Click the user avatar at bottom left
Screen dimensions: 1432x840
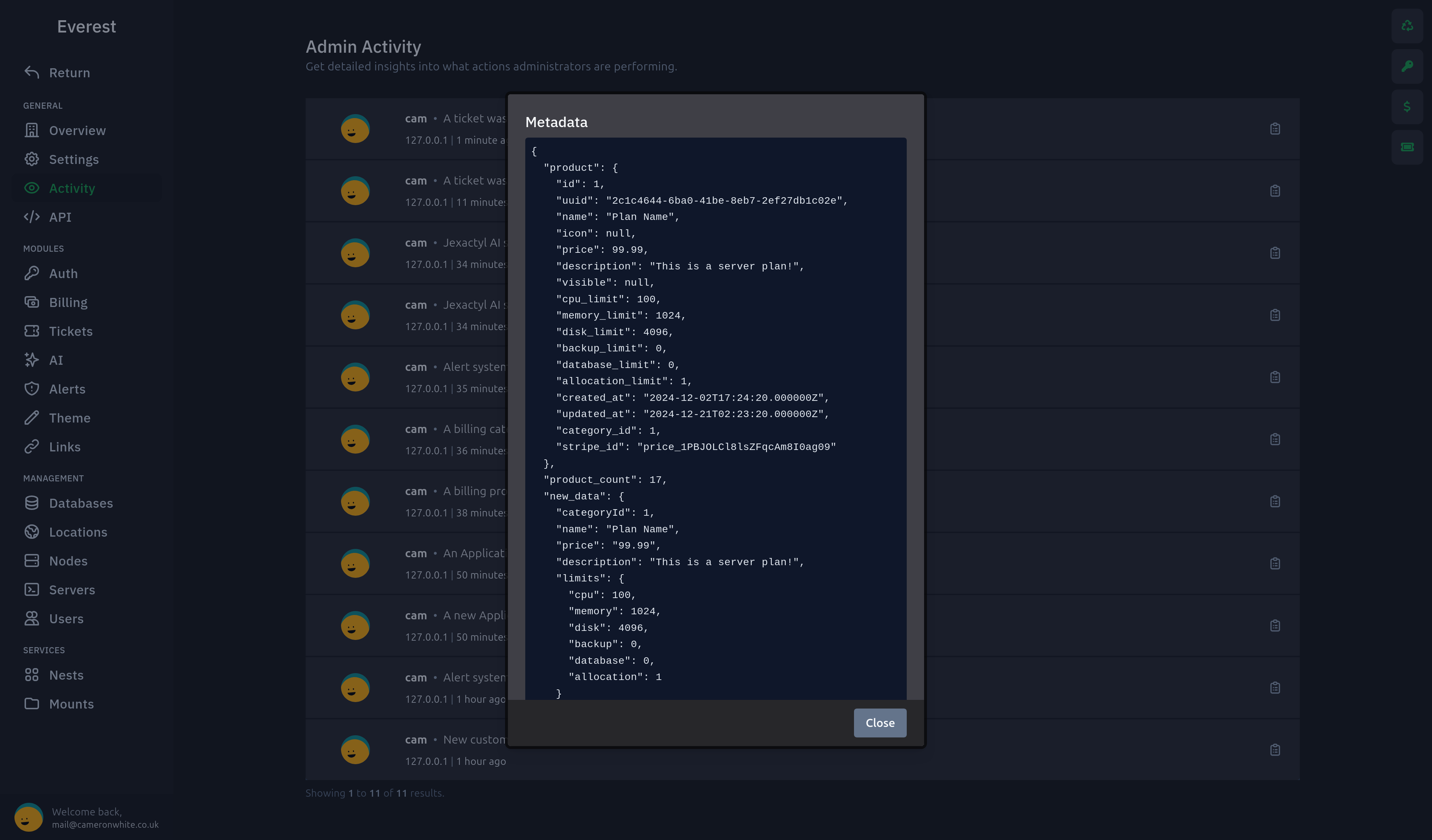(29, 817)
